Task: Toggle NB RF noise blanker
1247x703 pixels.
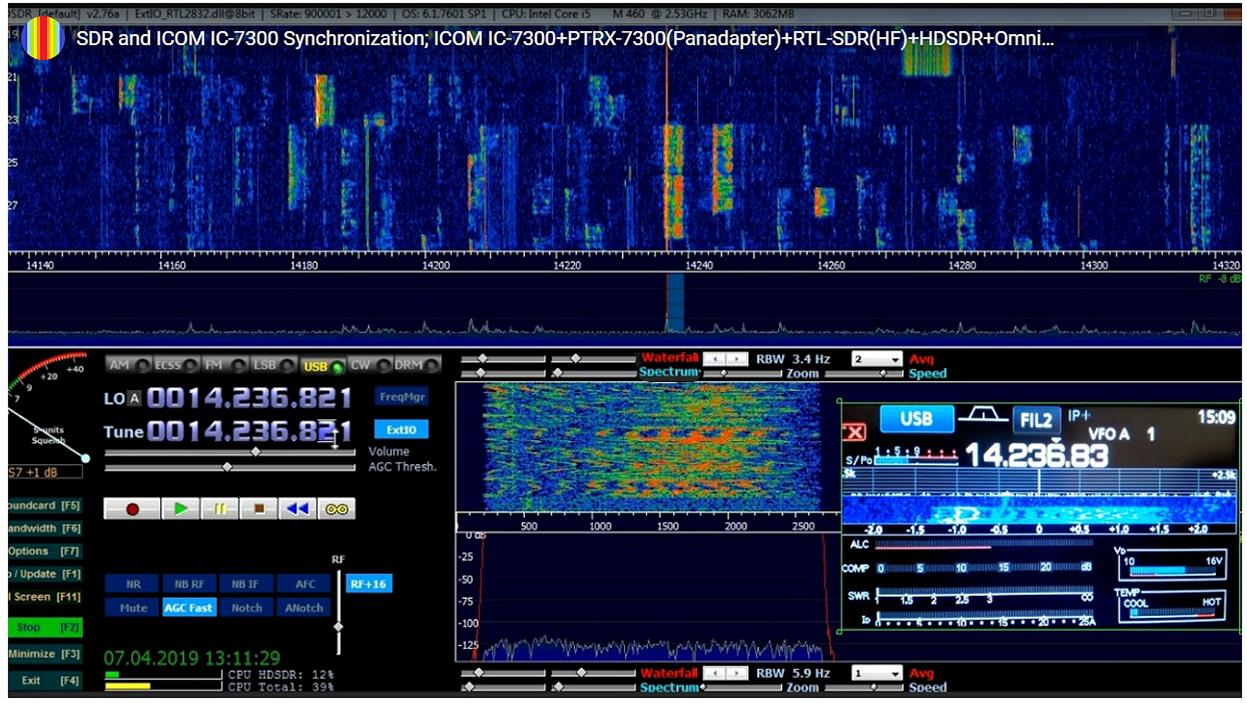Action: 189,584
